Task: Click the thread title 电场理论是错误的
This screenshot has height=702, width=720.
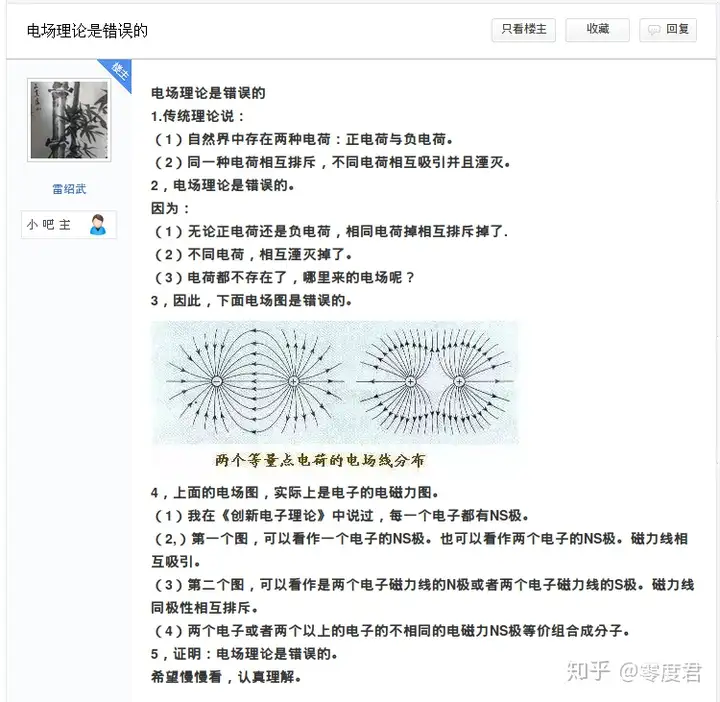Action: (87, 31)
